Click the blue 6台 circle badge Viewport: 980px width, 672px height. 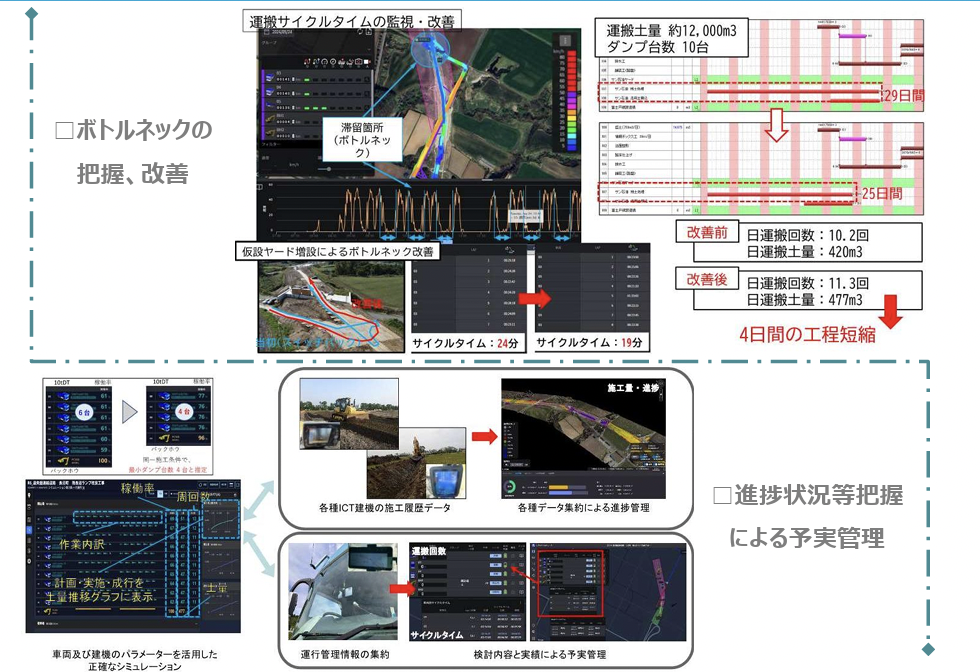pyautogui.click(x=82, y=412)
